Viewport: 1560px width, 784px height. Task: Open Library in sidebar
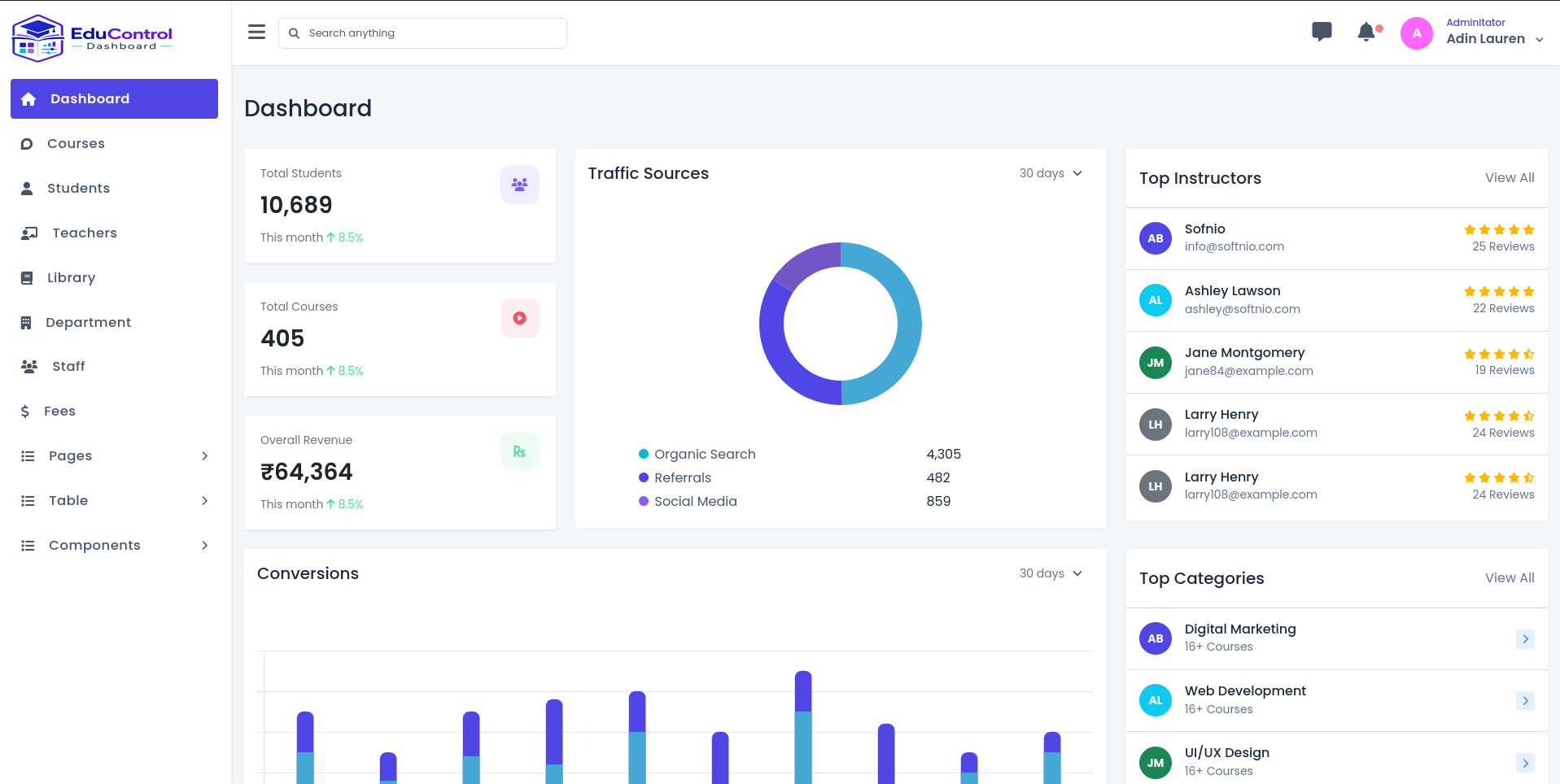click(x=114, y=277)
